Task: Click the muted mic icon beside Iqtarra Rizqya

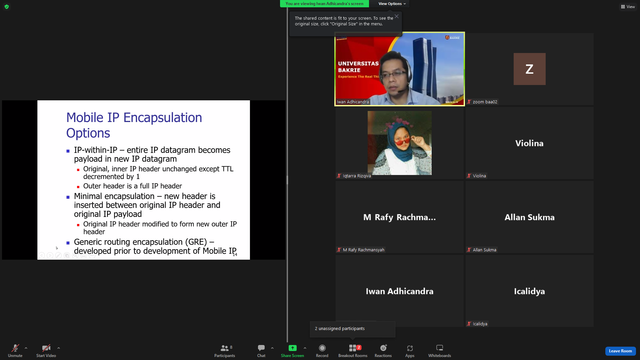Action: tap(339, 176)
